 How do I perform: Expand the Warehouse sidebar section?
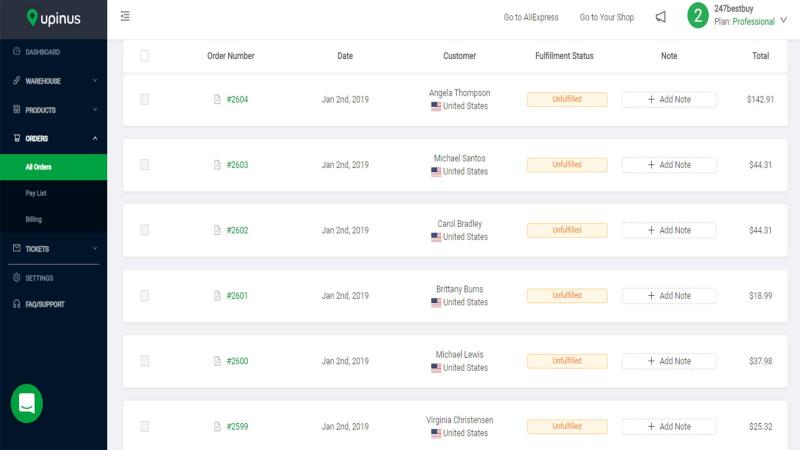[54, 81]
